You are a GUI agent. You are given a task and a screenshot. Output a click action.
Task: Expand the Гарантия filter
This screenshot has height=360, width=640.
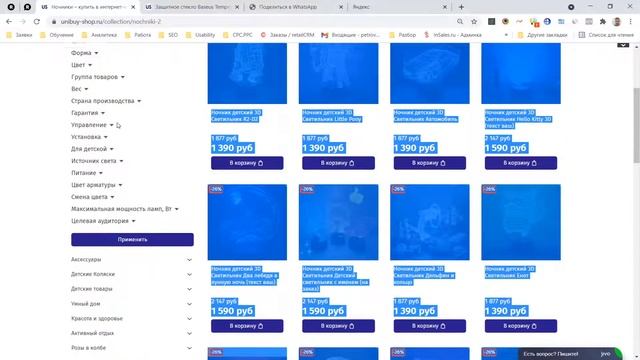click(88, 113)
